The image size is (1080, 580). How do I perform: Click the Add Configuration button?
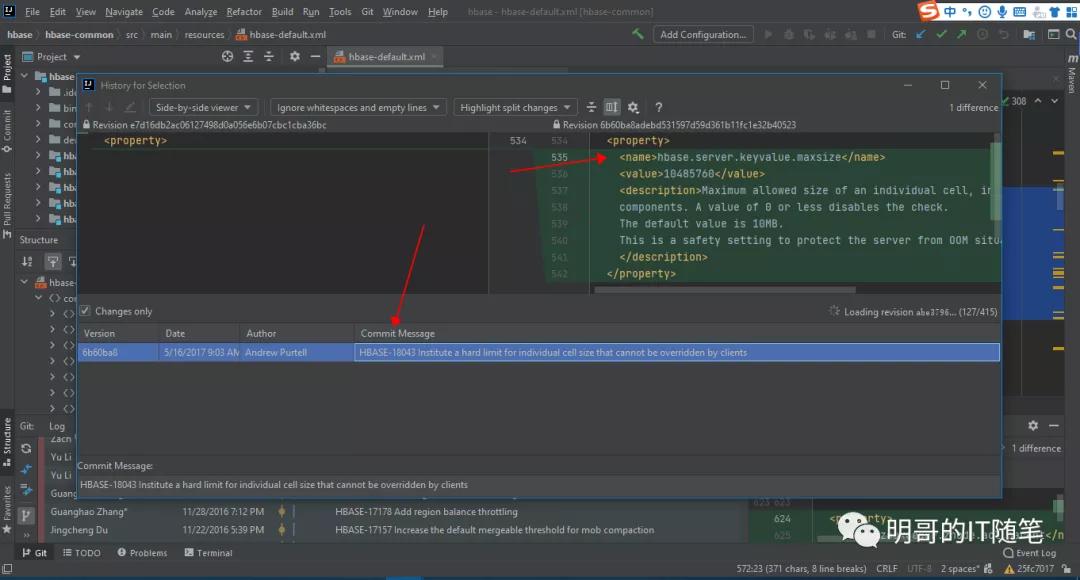[x=703, y=34]
